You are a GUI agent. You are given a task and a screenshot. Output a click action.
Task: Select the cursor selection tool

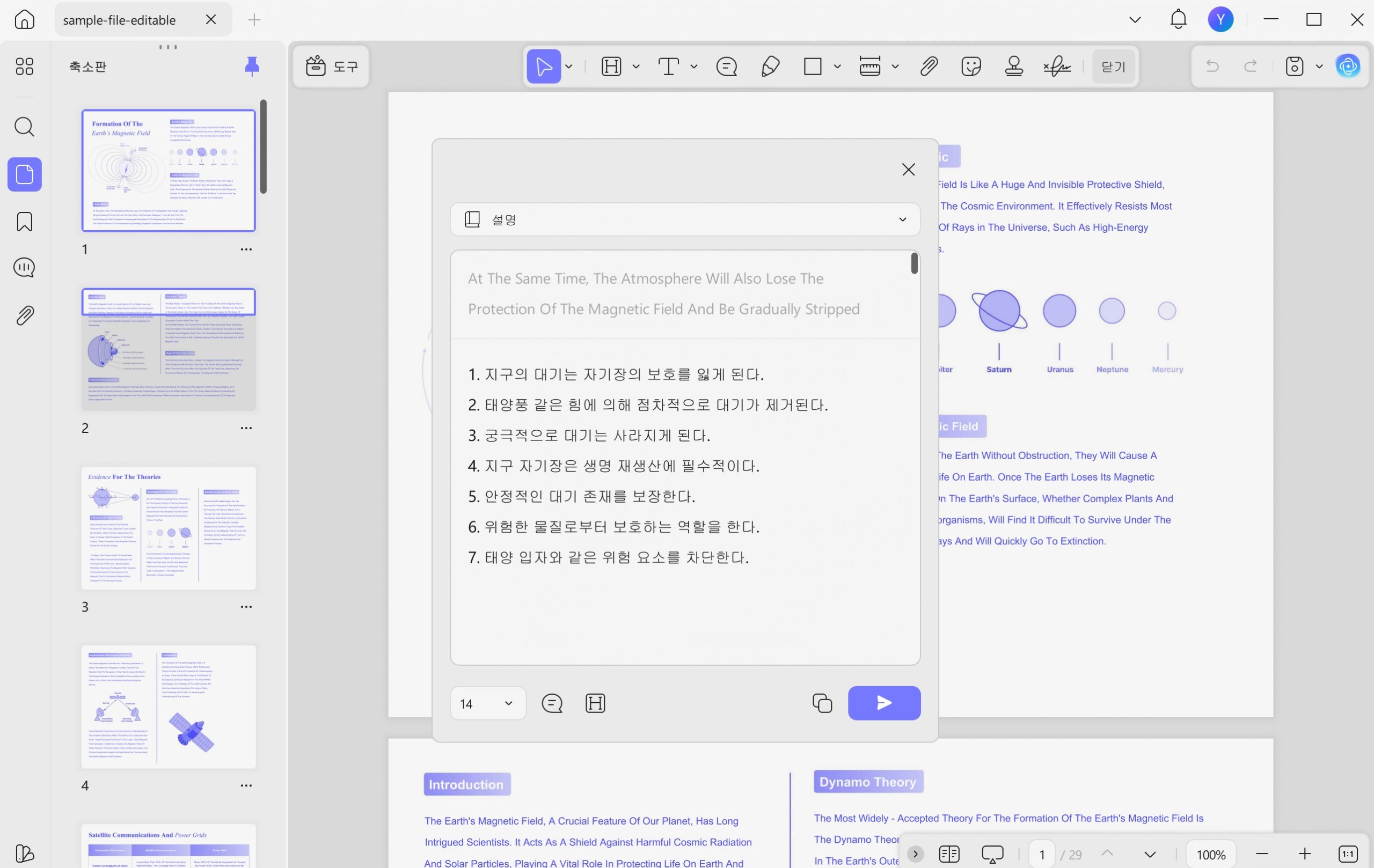tap(544, 67)
